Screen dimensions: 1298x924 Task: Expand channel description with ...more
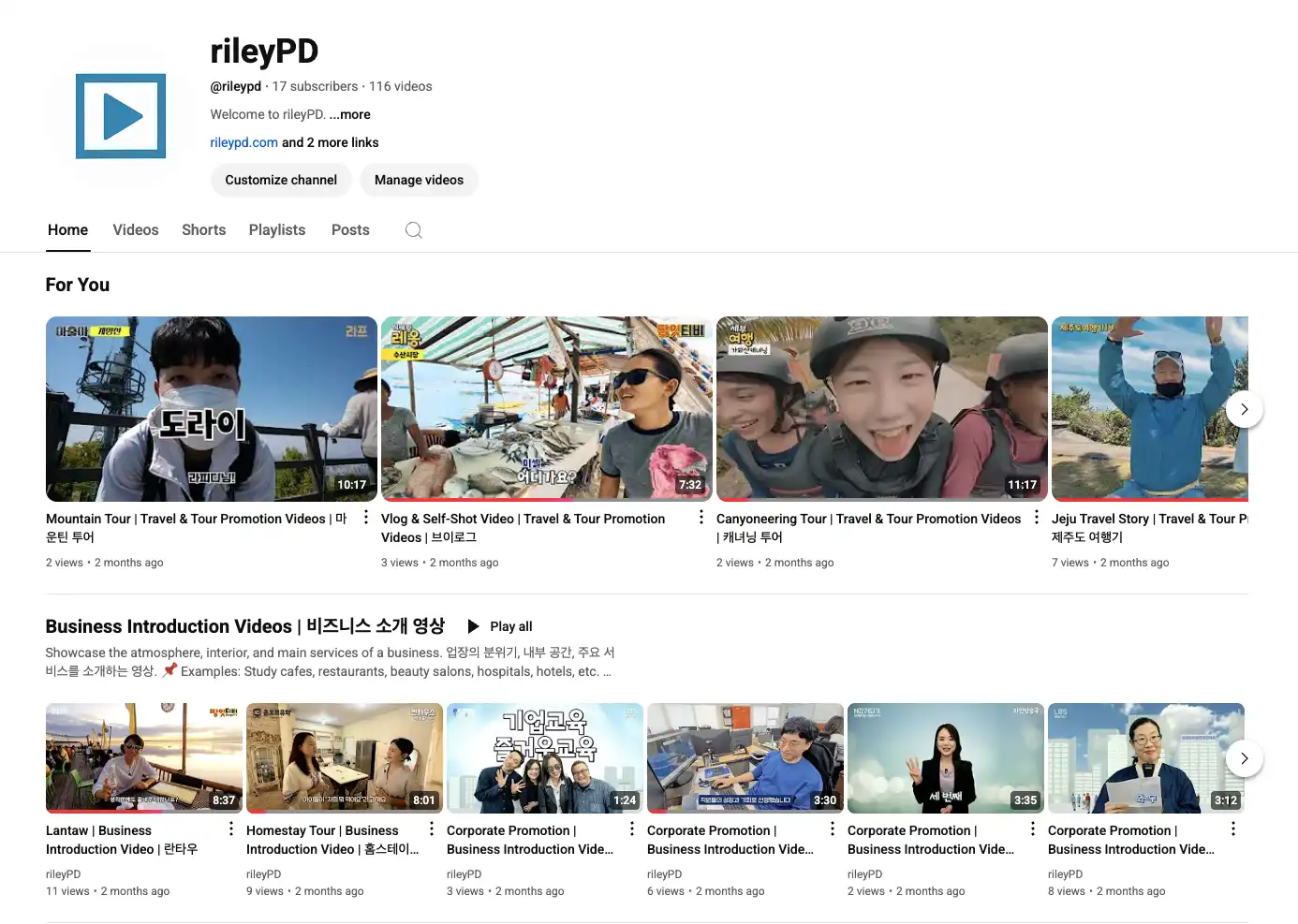pyautogui.click(x=350, y=114)
